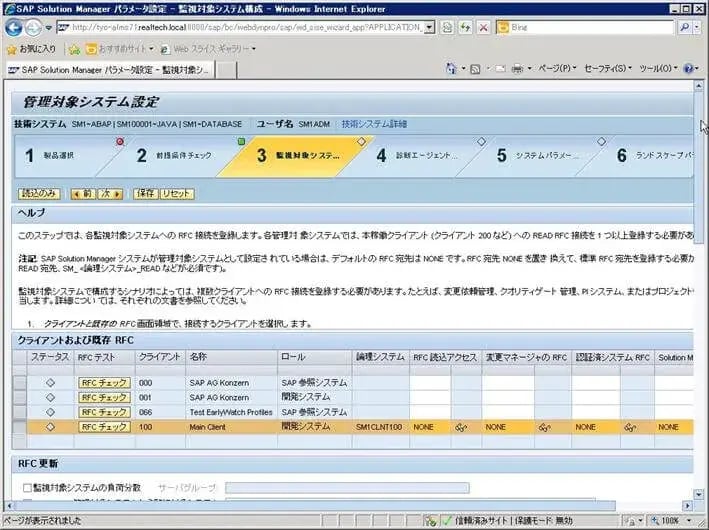Open the ページ(P) dropdown menu
Viewport: 709px width, 530px height.
tap(556, 69)
